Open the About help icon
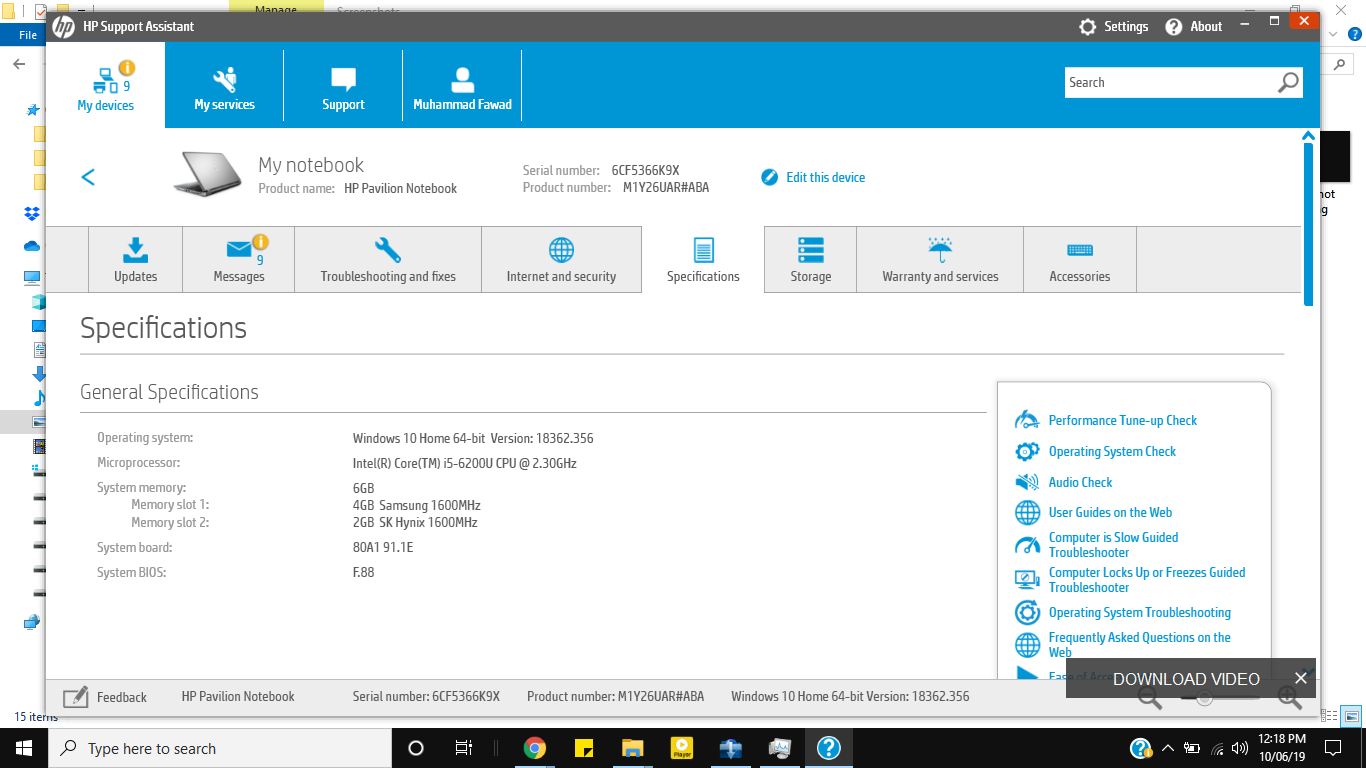1366x768 pixels. [1174, 27]
